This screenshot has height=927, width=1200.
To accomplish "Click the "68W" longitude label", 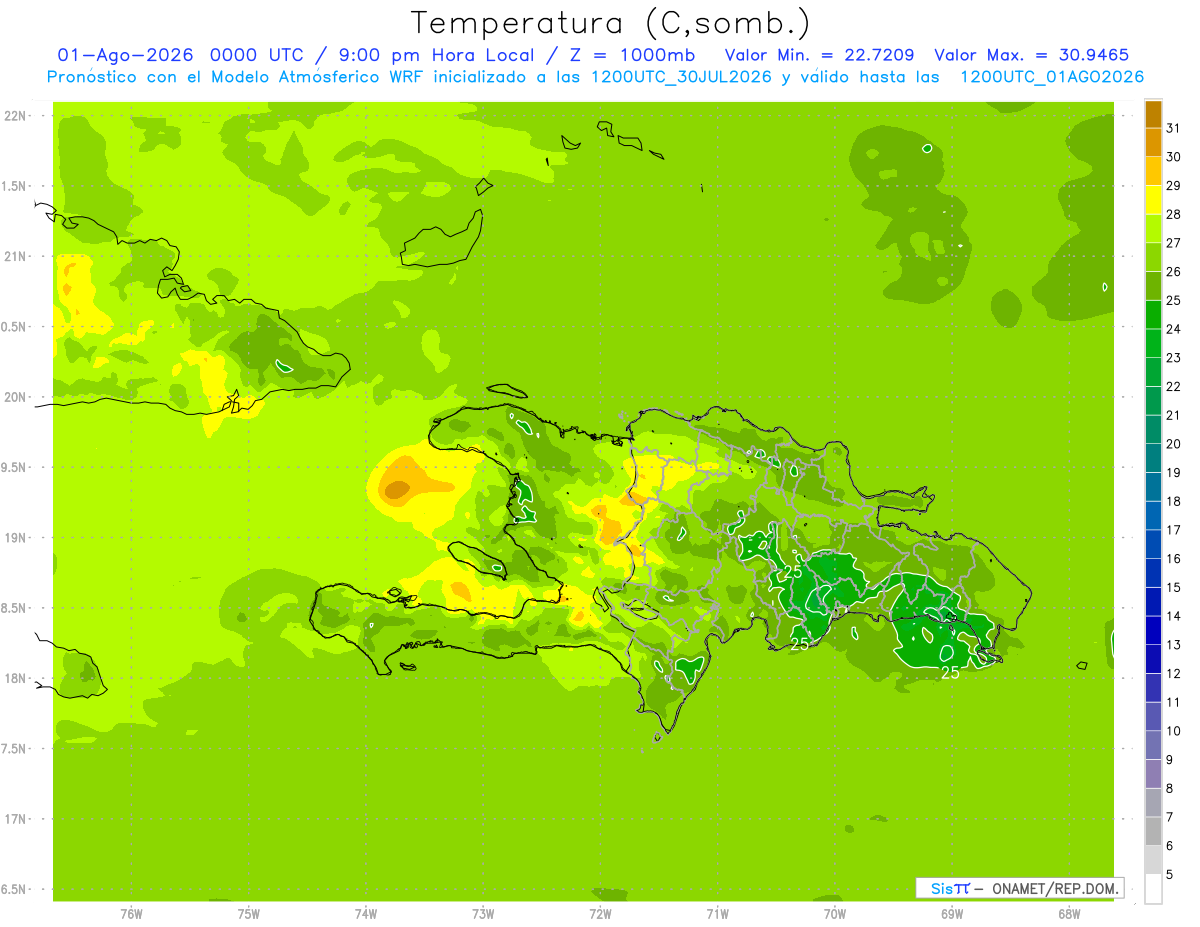I will click(x=1069, y=914).
